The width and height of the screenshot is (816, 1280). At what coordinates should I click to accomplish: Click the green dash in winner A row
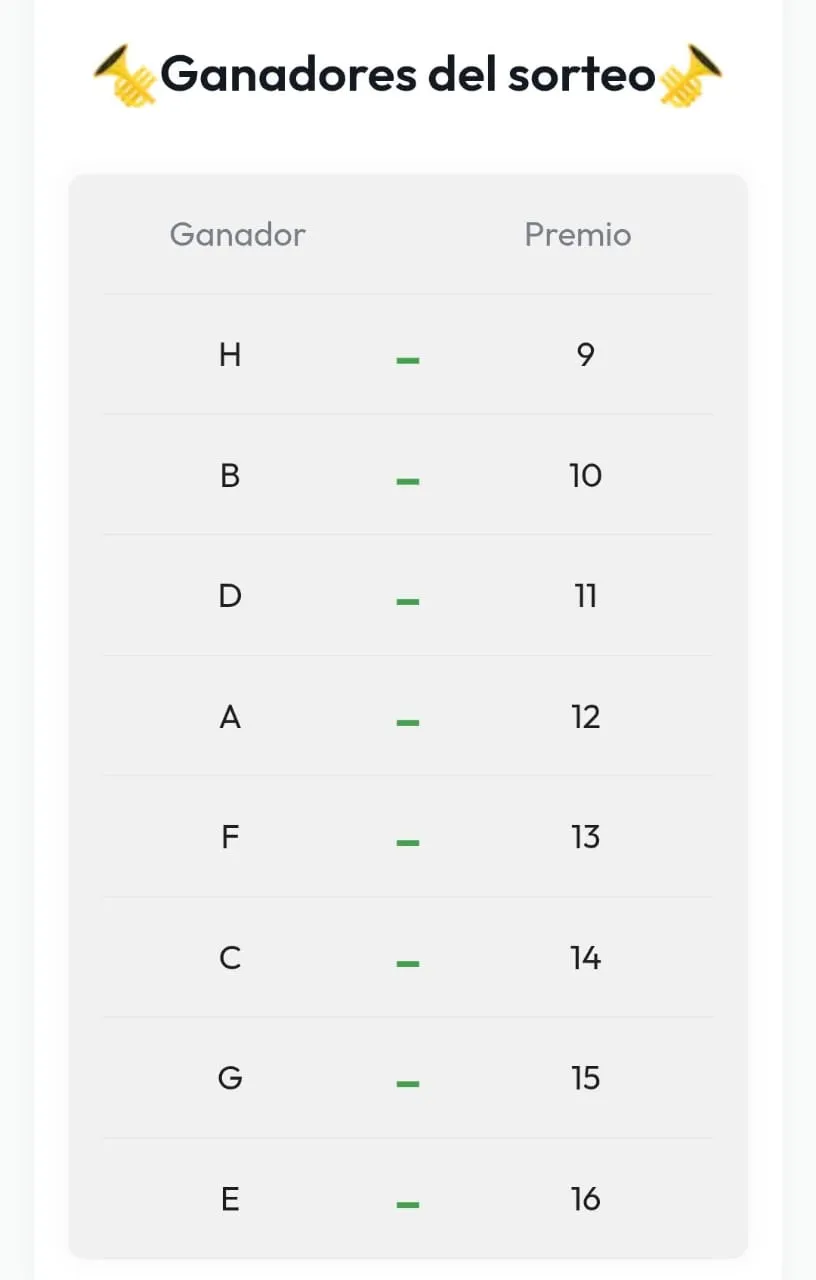(408, 721)
